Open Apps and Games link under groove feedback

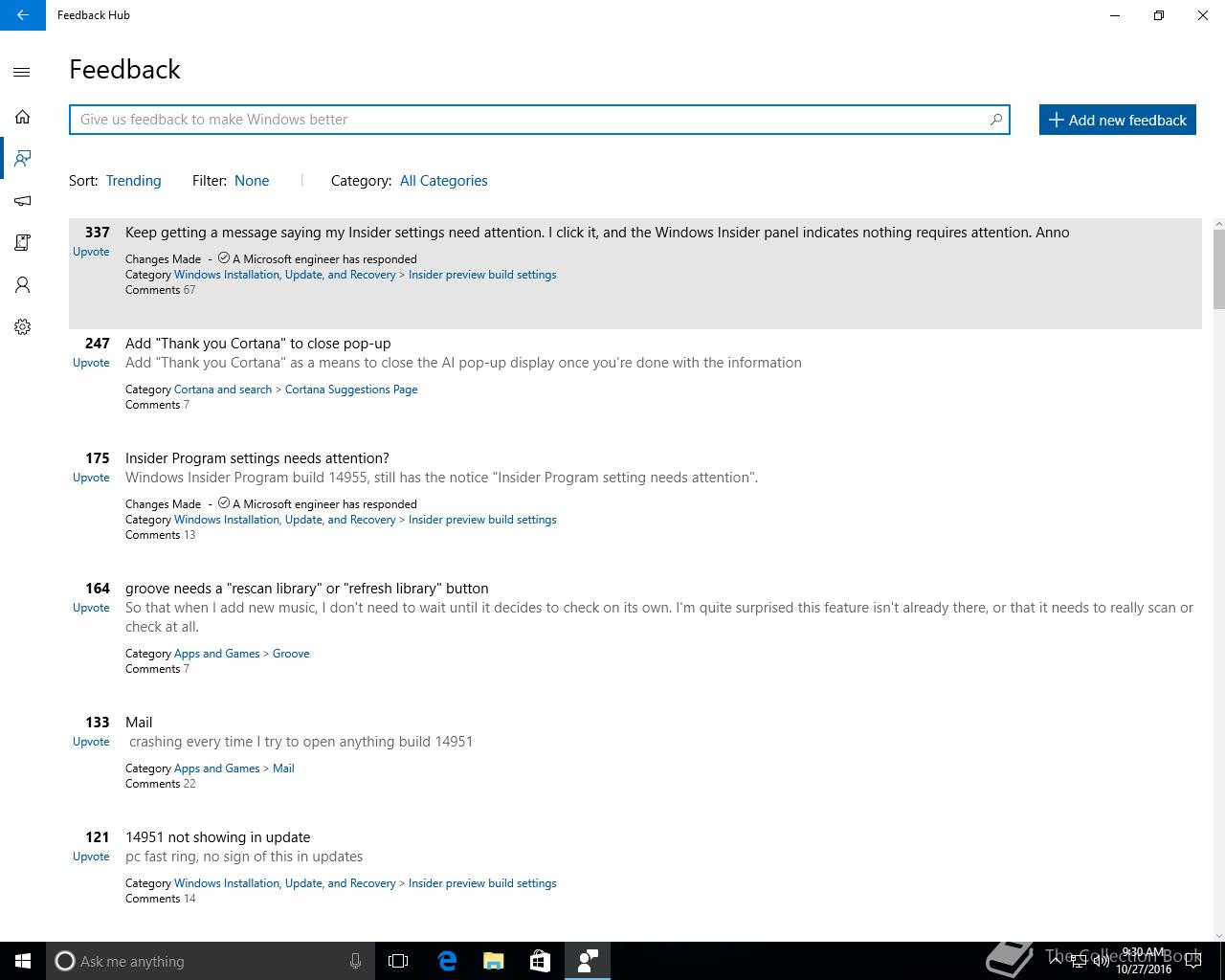coord(217,654)
